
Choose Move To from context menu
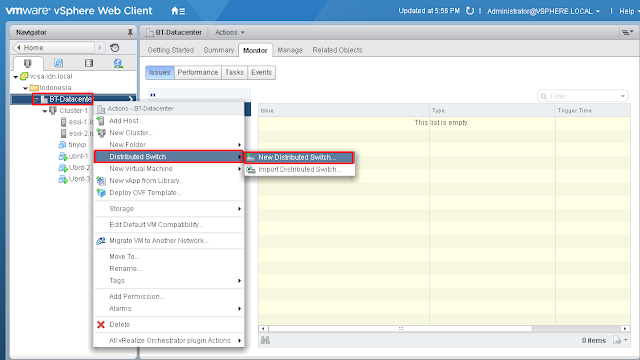coord(169,256)
